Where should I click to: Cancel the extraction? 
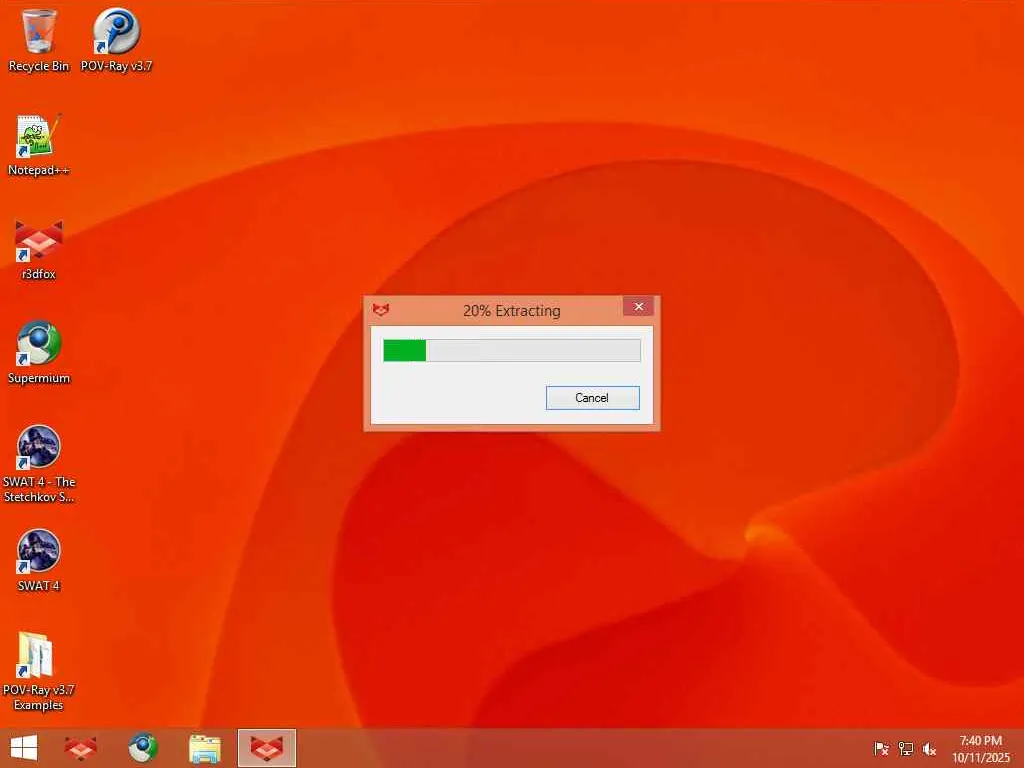(x=592, y=398)
